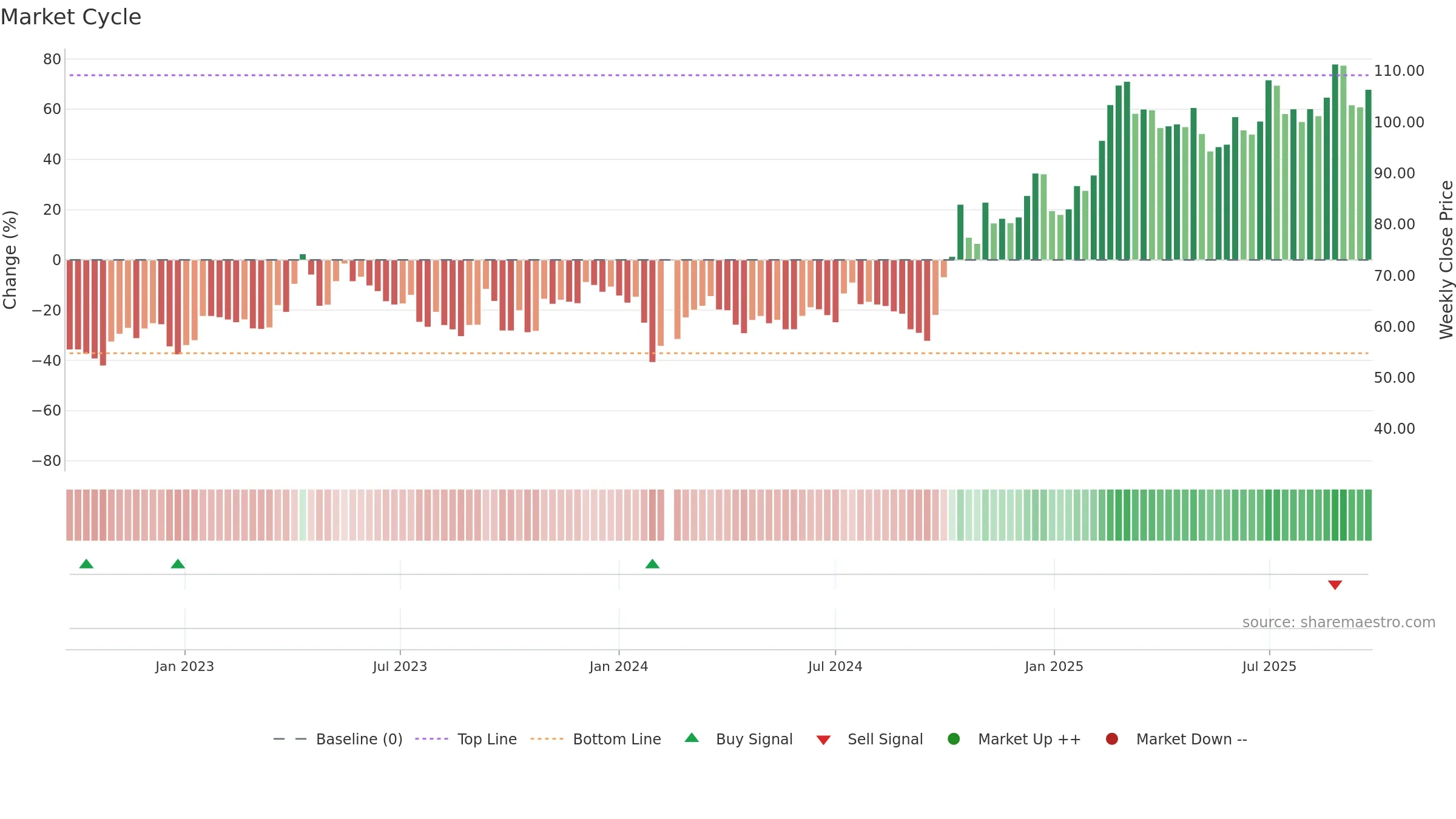Click the last green heatmap cell on the right
1456x819 pixels.
[1368, 515]
